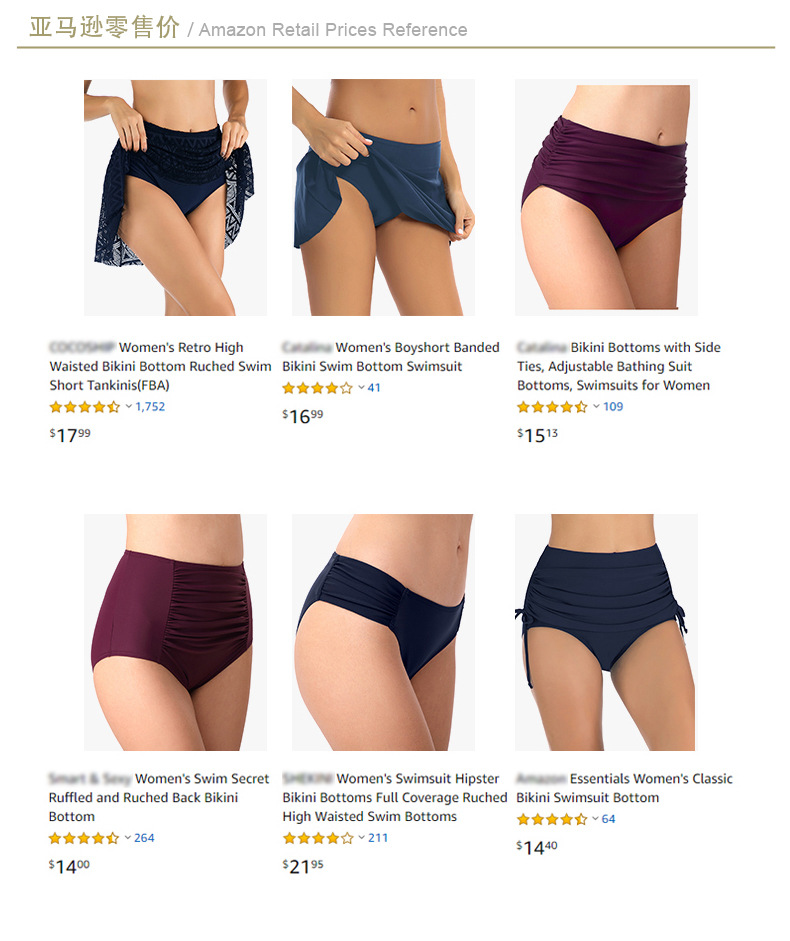Open the blue boyshort skirted swim bottom image
This screenshot has width=790, height=941.
383,197
